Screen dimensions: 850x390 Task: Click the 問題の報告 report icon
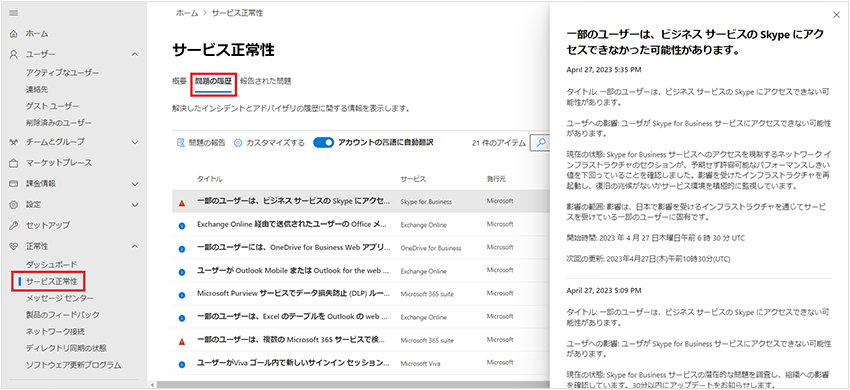point(181,143)
